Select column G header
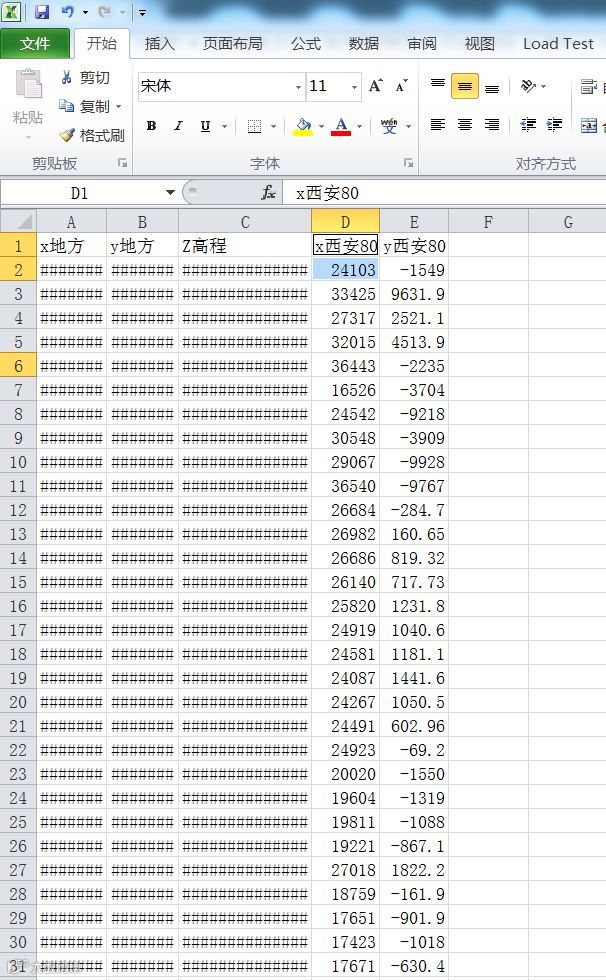The height and width of the screenshot is (980, 606). coord(567,222)
